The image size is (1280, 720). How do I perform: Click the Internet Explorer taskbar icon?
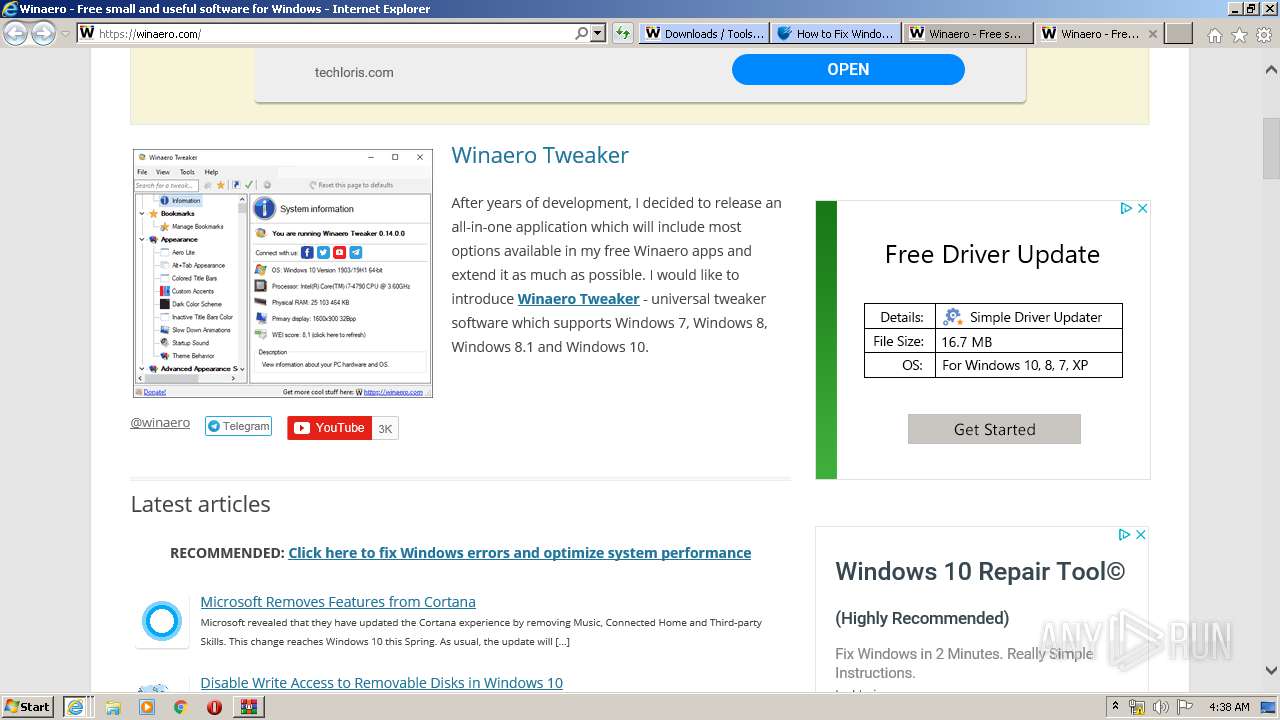pyautogui.click(x=75, y=707)
